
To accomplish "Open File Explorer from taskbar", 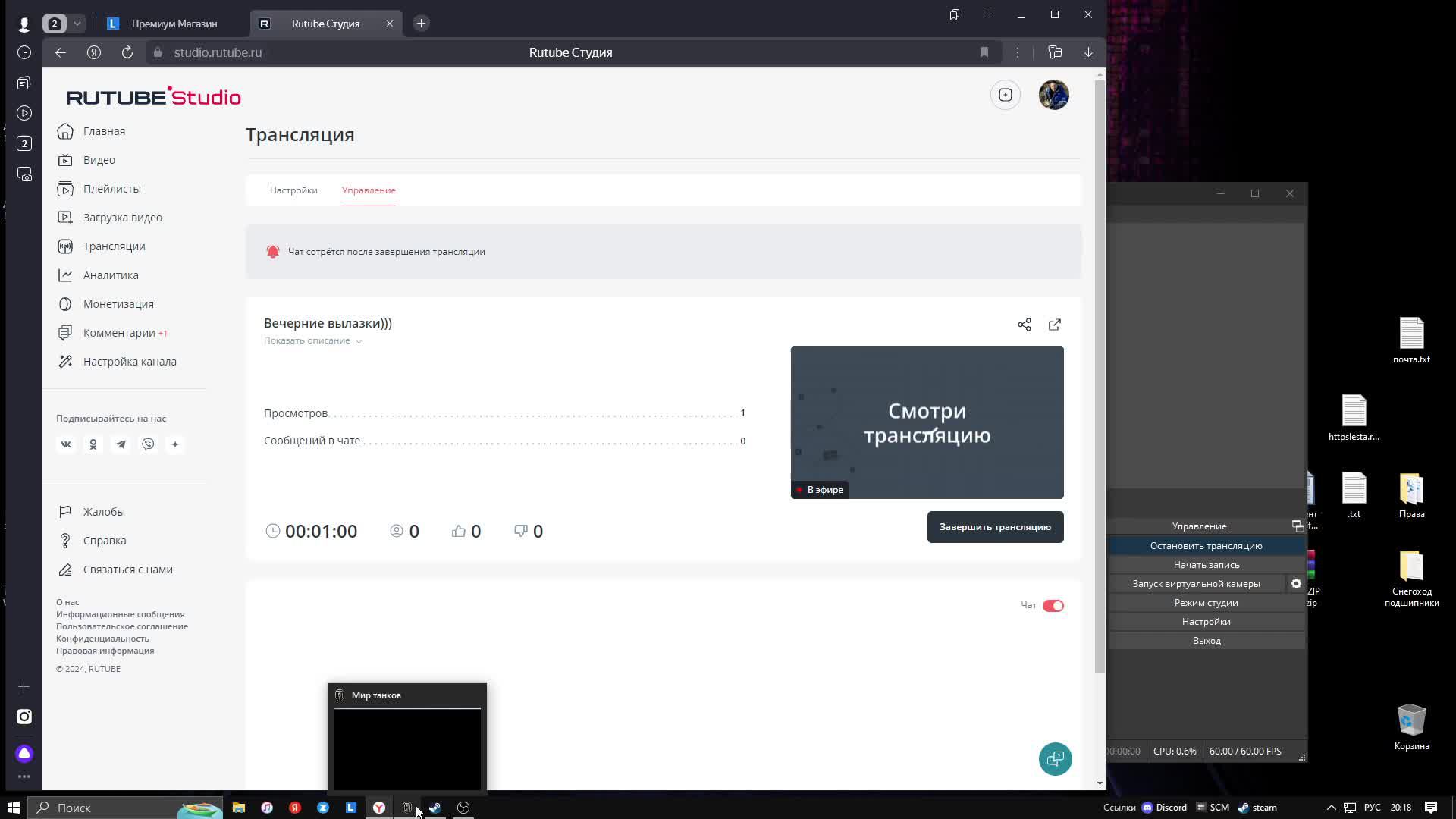I will pyautogui.click(x=239, y=808).
